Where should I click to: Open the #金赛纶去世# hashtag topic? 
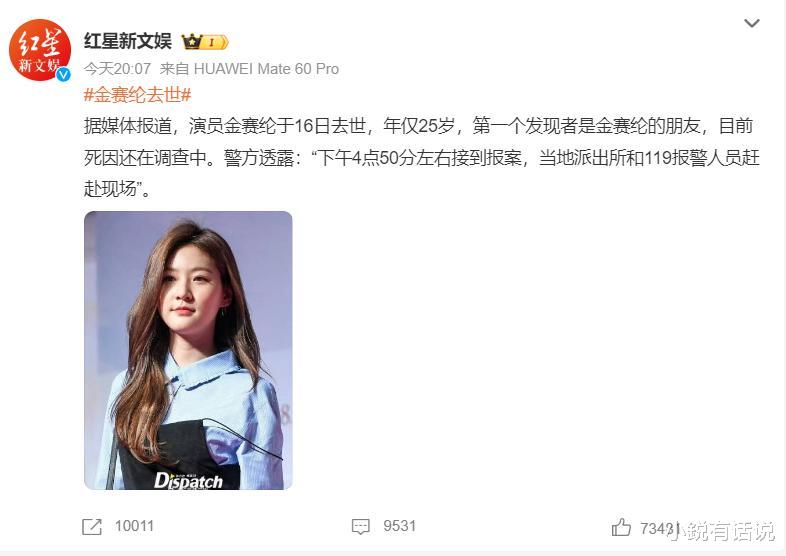point(137,94)
